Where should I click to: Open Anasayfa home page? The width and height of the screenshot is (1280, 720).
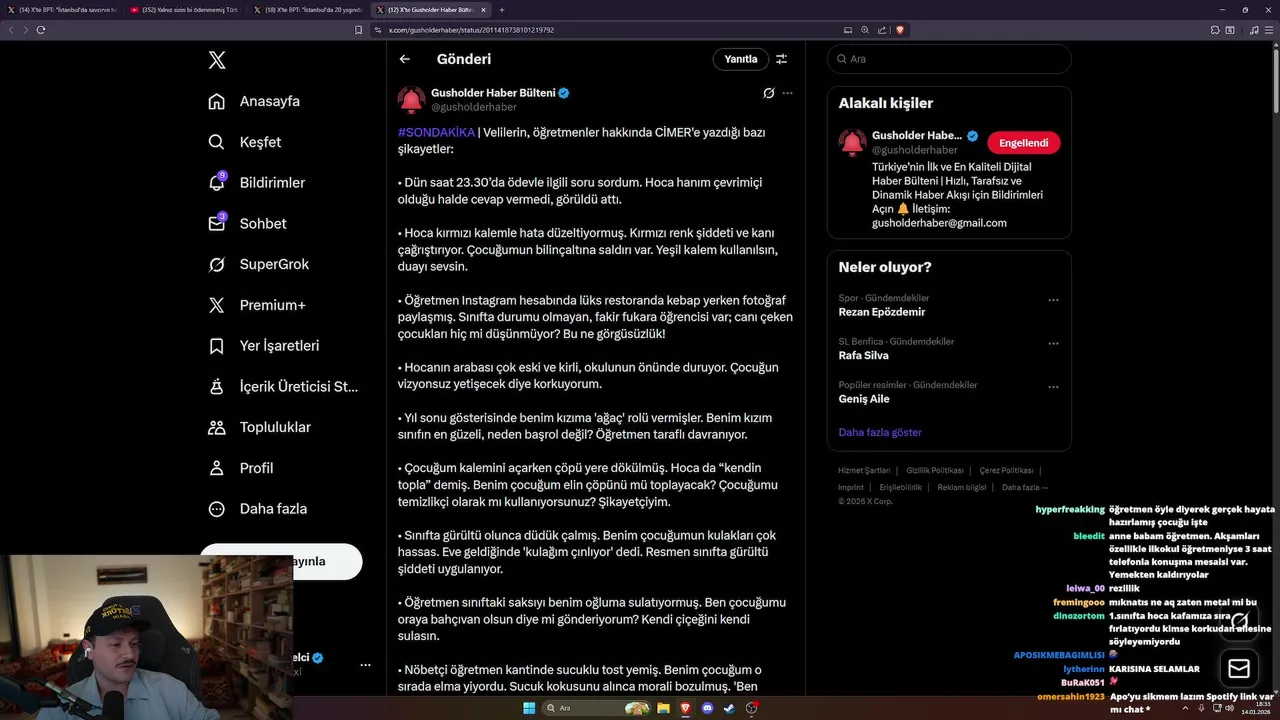pyautogui.click(x=254, y=101)
